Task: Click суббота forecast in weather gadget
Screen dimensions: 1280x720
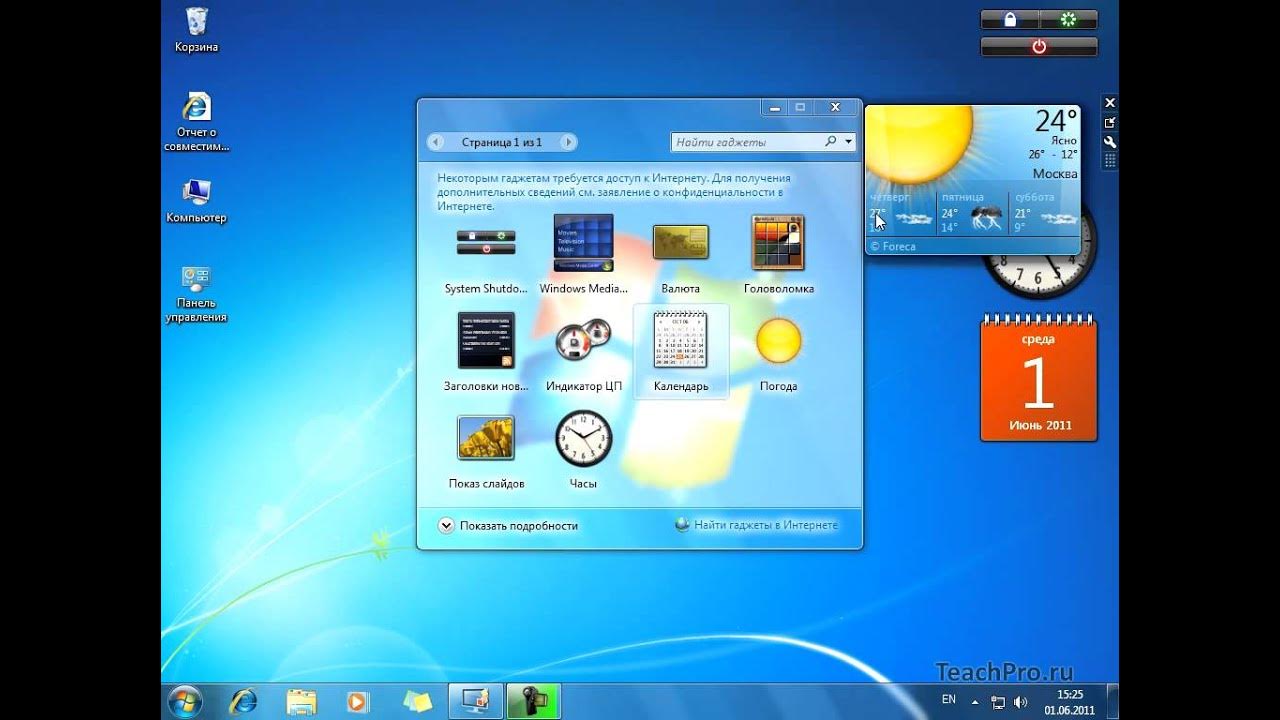Action: (x=1045, y=213)
